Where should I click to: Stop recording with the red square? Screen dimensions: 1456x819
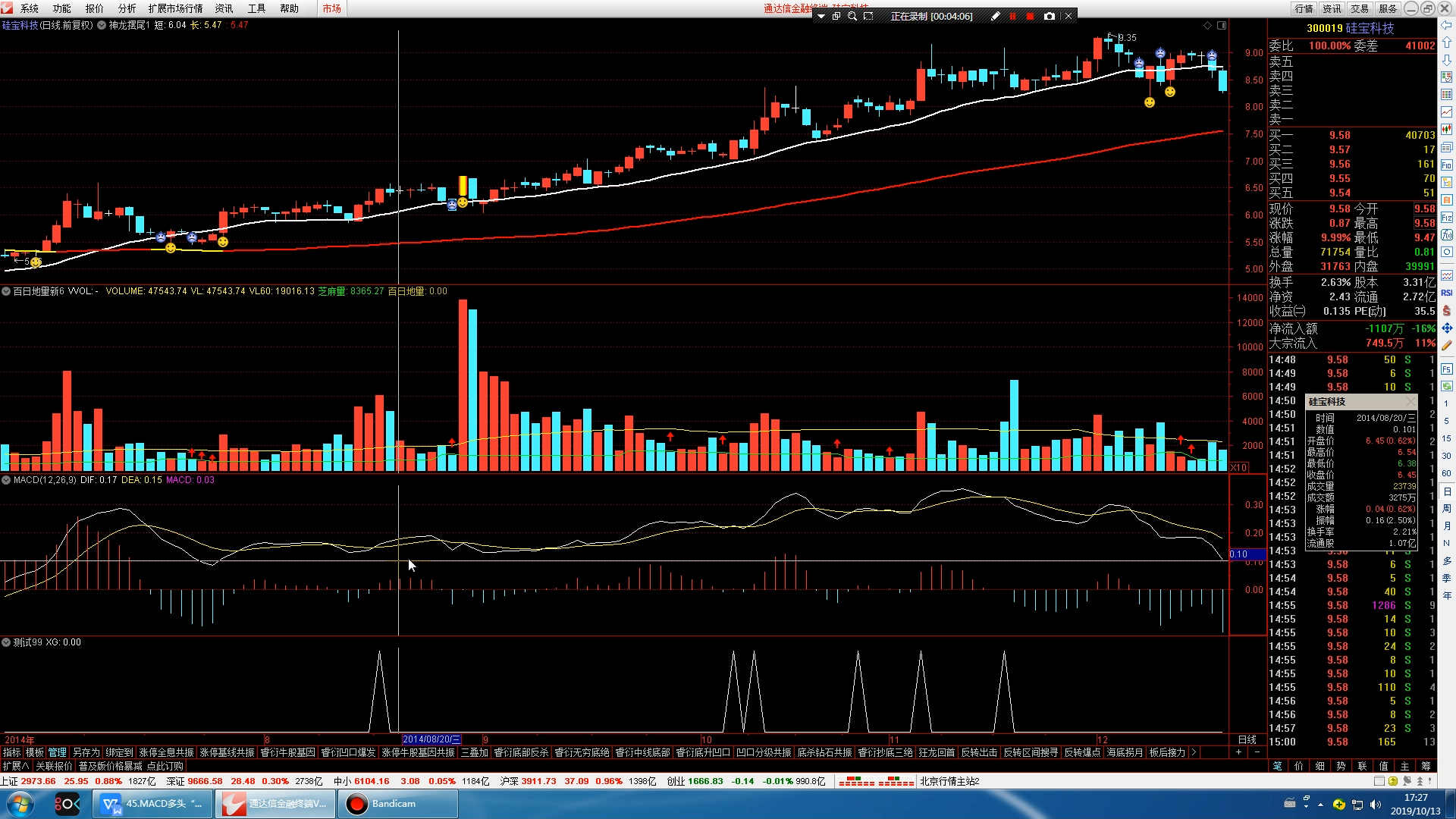tap(1030, 16)
